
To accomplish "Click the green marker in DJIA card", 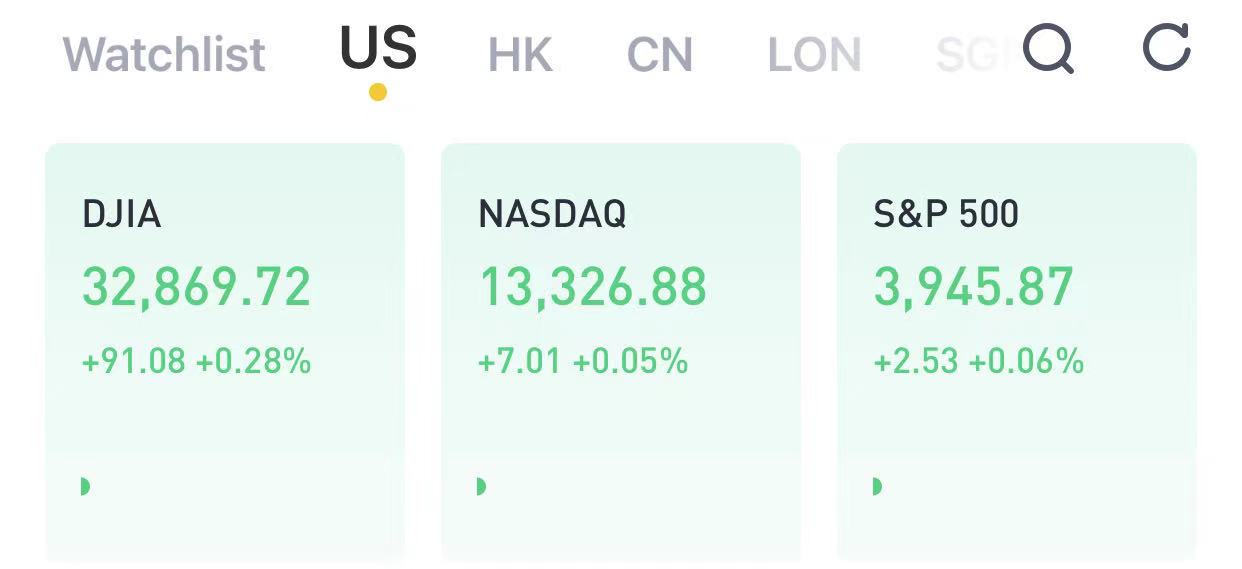I will [x=85, y=486].
